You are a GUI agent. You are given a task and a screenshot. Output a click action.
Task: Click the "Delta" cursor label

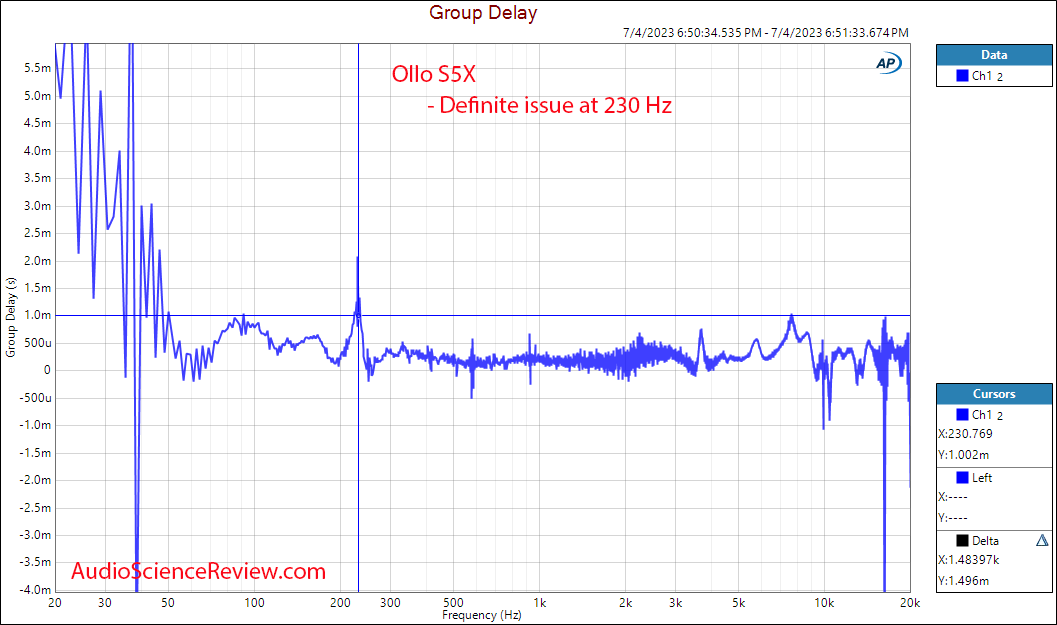click(x=985, y=541)
